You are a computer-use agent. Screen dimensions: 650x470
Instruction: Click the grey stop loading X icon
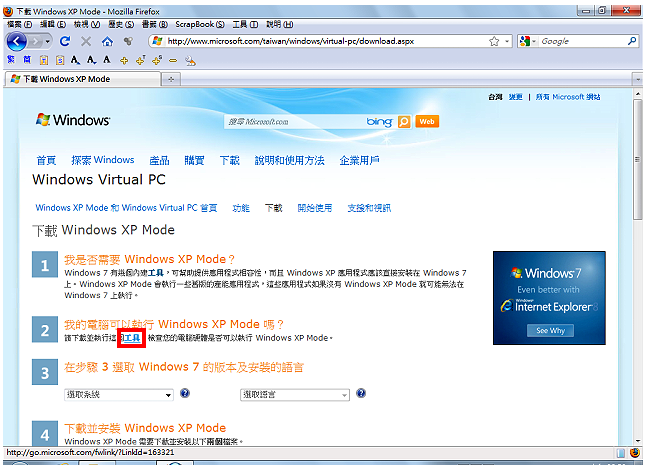pos(86,41)
